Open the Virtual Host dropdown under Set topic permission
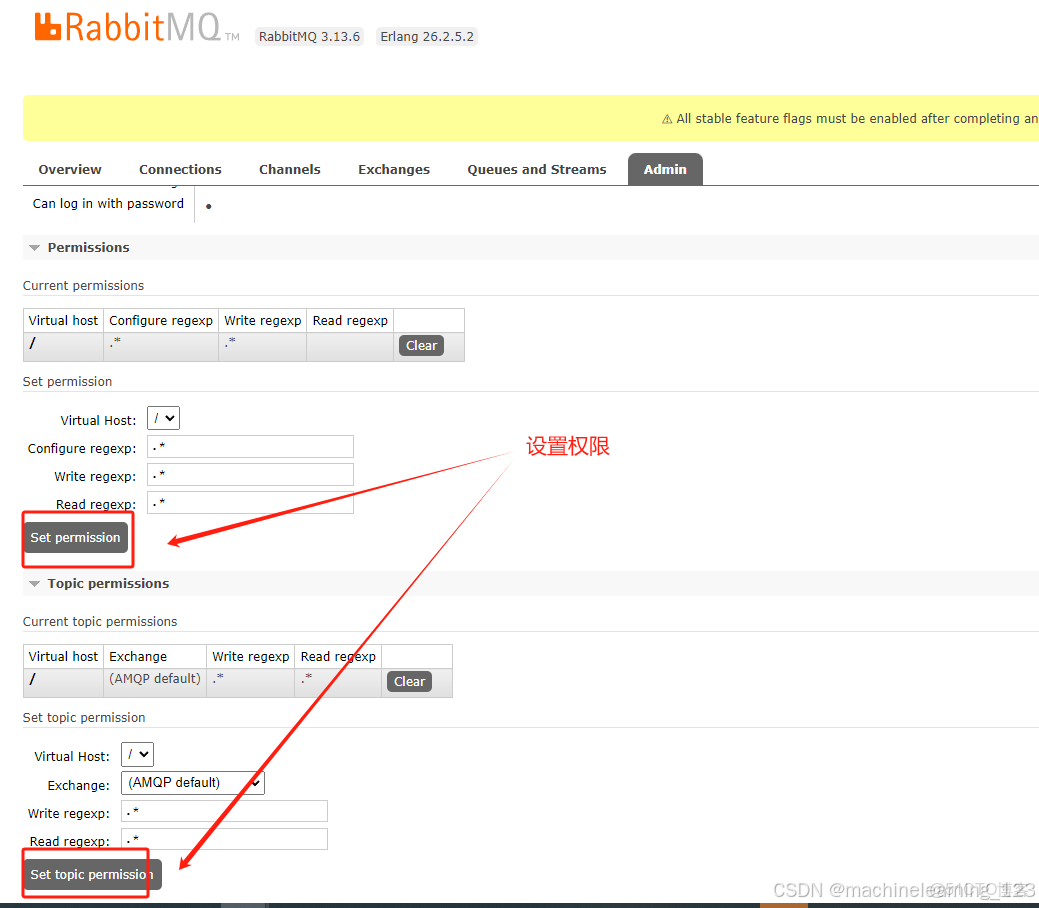The height and width of the screenshot is (908, 1039). [137, 754]
